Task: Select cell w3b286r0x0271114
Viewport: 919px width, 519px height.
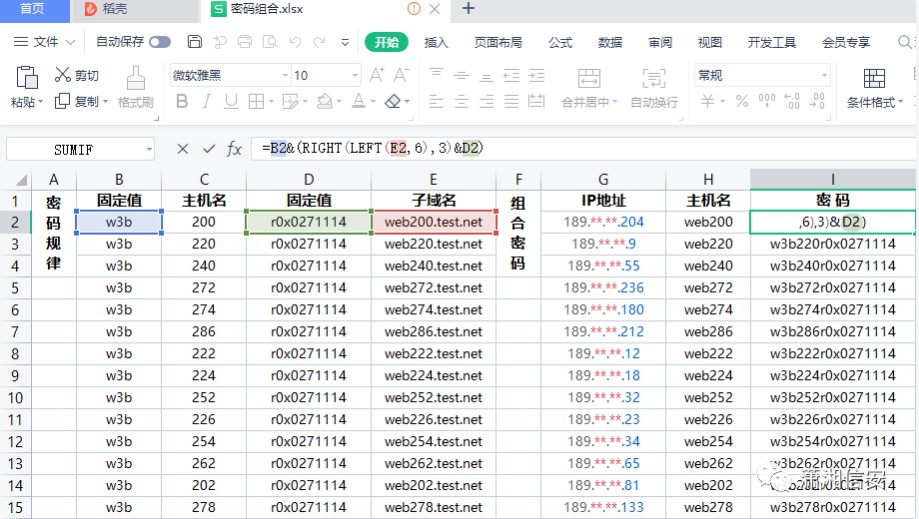Action: coord(832,332)
